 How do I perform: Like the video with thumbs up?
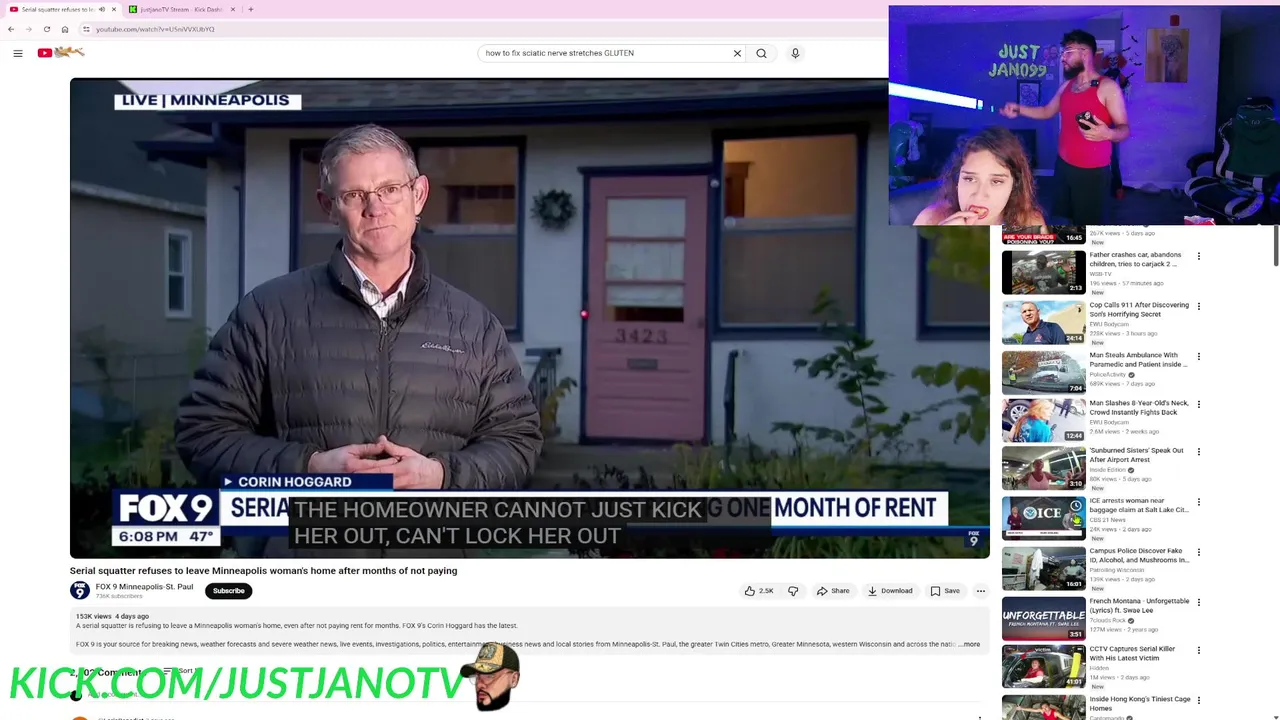[x=759, y=591]
